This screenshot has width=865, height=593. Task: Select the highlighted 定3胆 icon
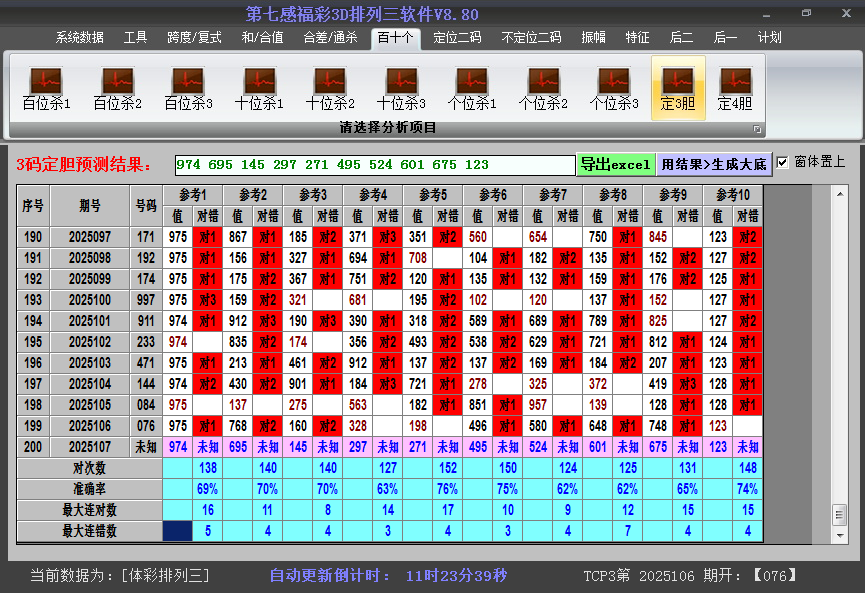tap(678, 88)
